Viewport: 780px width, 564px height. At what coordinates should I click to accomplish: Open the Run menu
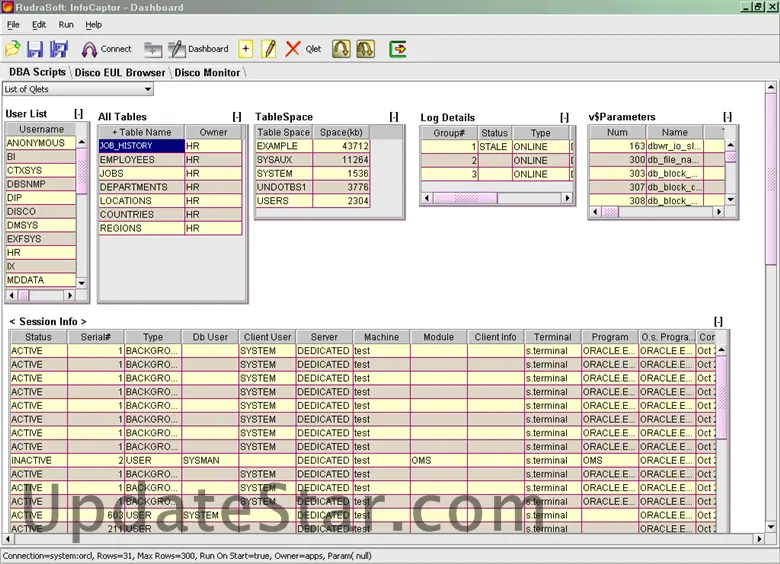point(66,24)
